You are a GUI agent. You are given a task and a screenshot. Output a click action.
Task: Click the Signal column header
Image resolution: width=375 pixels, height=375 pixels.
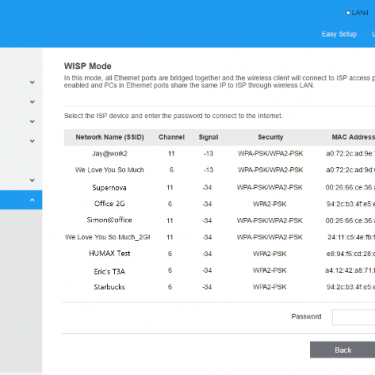tap(208, 137)
